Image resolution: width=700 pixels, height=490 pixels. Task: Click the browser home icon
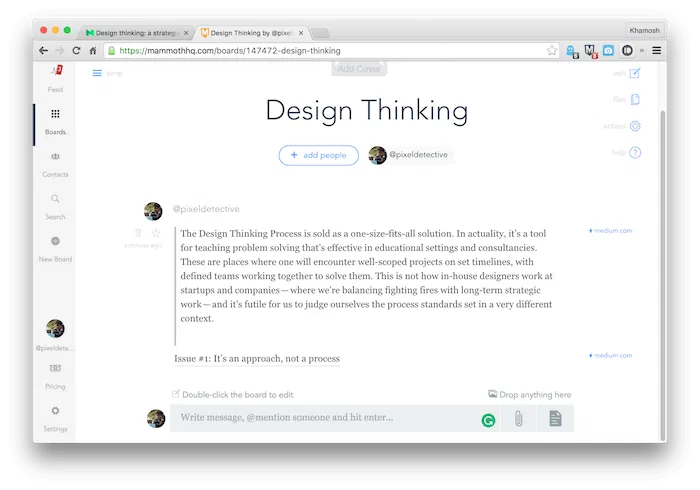point(93,50)
